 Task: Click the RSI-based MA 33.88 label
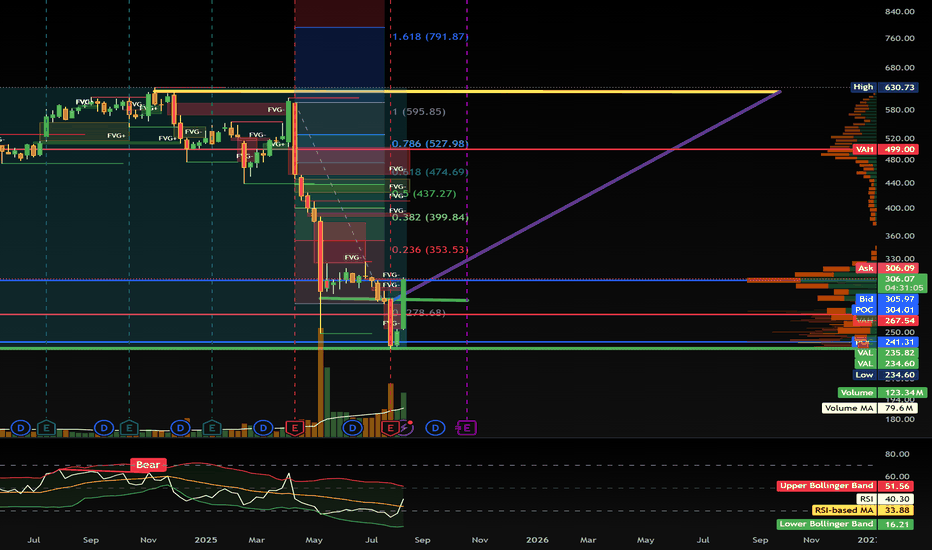[x=863, y=510]
